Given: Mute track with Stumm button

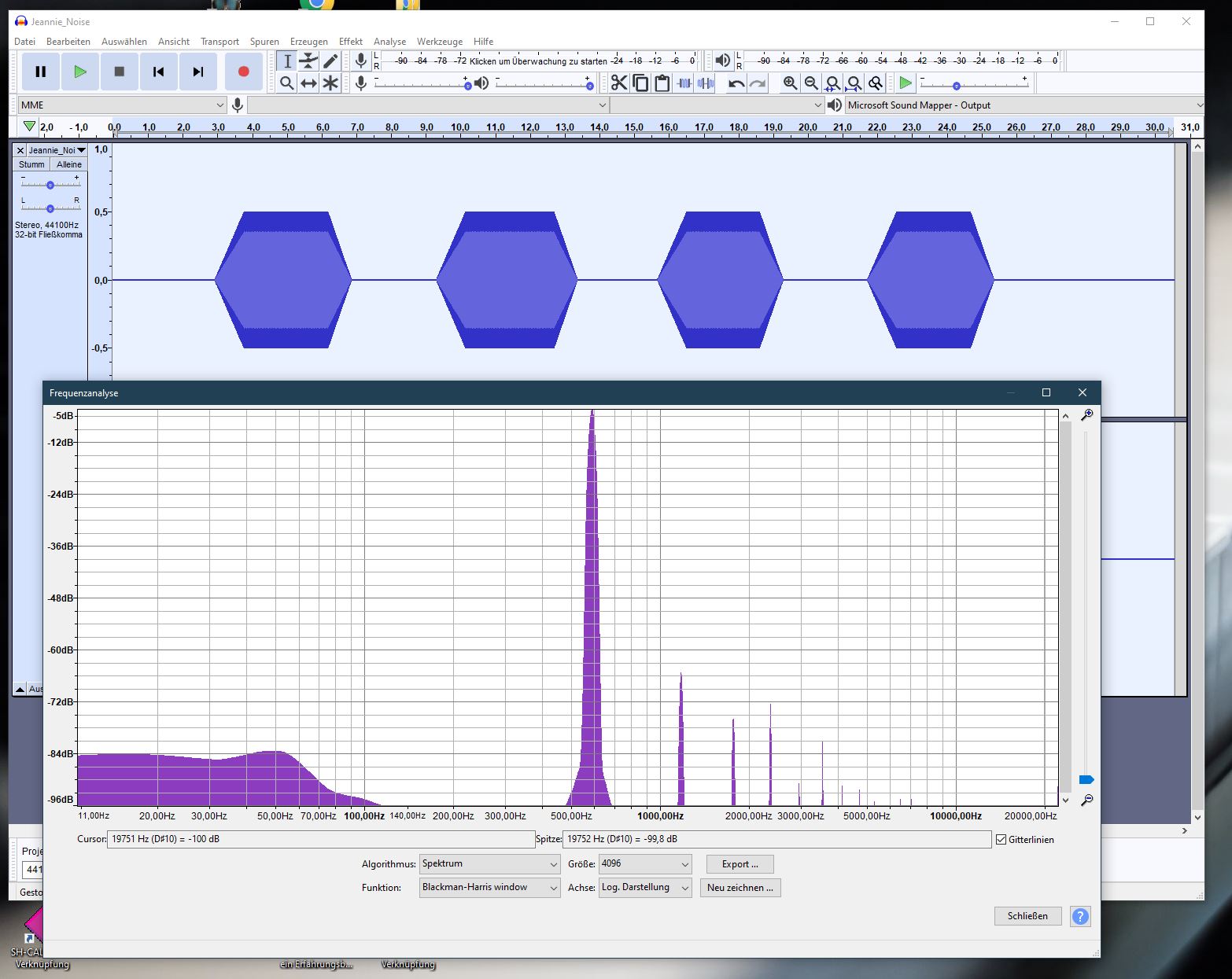Looking at the screenshot, I should 31,164.
